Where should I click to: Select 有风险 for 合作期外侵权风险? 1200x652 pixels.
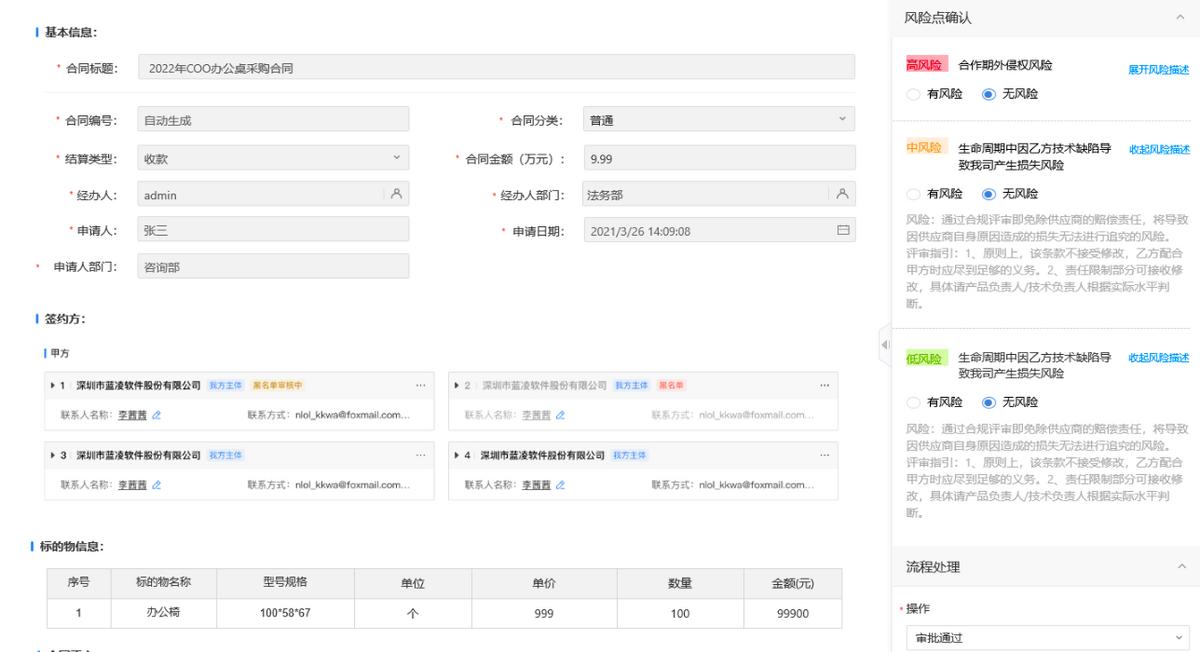(x=911, y=94)
